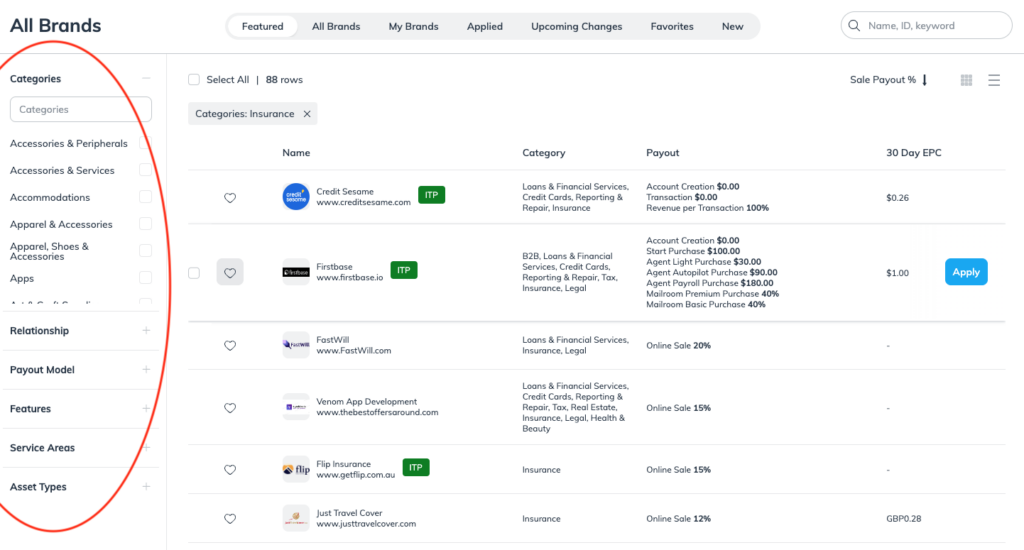This screenshot has height=550, width=1024.
Task: Open www.thebestoffersaround.com link
Action: tap(377, 412)
